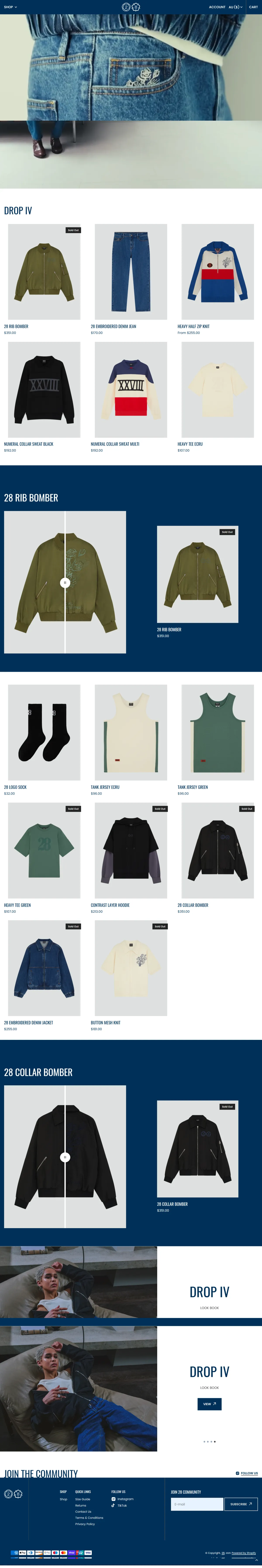Click the 28 RIB BOMBER comparison slider handle
262x1568 pixels.
65,582
